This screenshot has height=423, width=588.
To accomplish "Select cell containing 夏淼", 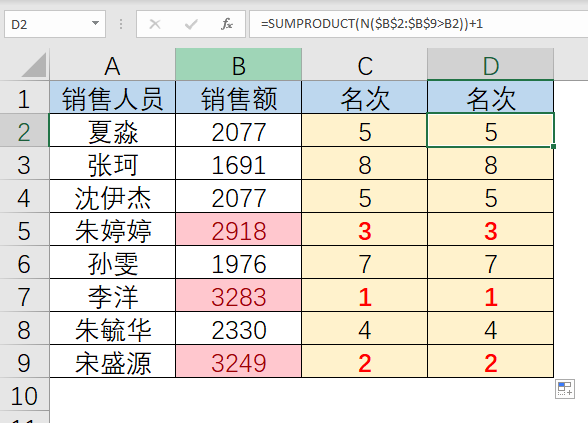I will (x=112, y=130).
